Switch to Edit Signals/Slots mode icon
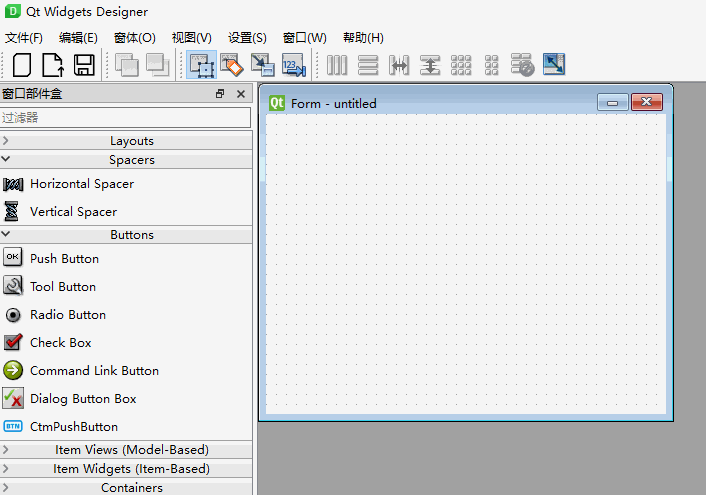 click(232, 65)
